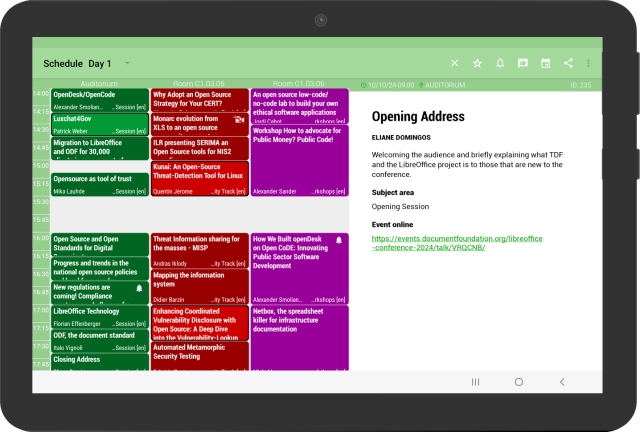640x432 pixels.
Task: Select the Auditorium column header
Action: tap(99, 84)
